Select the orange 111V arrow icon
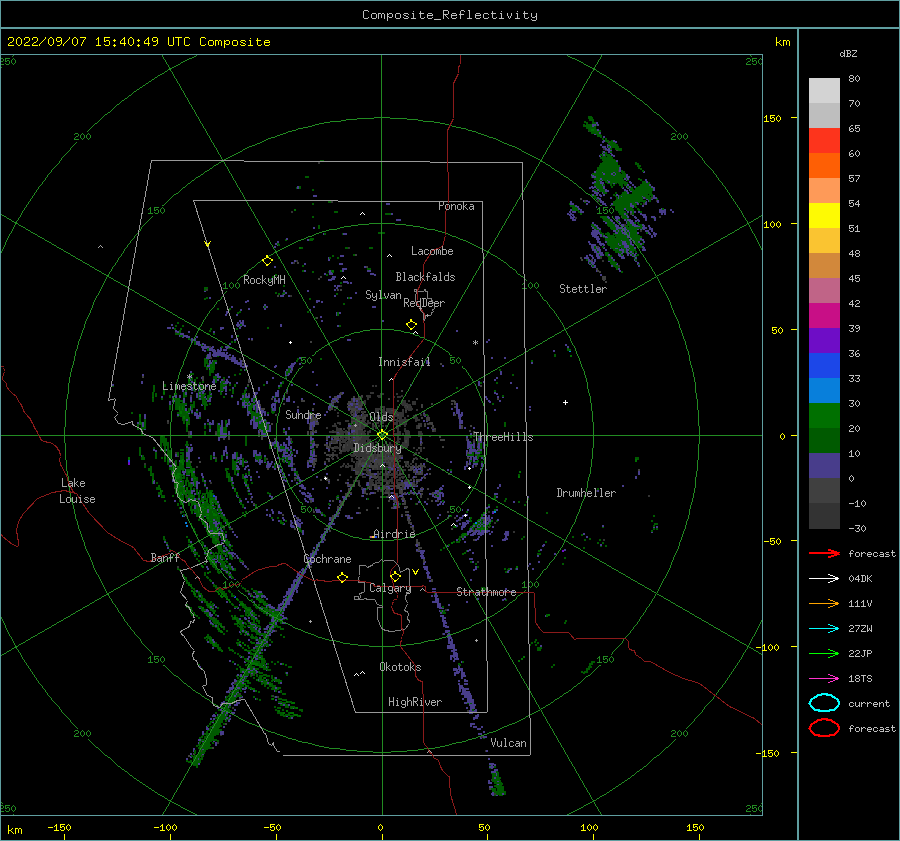Image resolution: width=900 pixels, height=841 pixels. click(824, 603)
